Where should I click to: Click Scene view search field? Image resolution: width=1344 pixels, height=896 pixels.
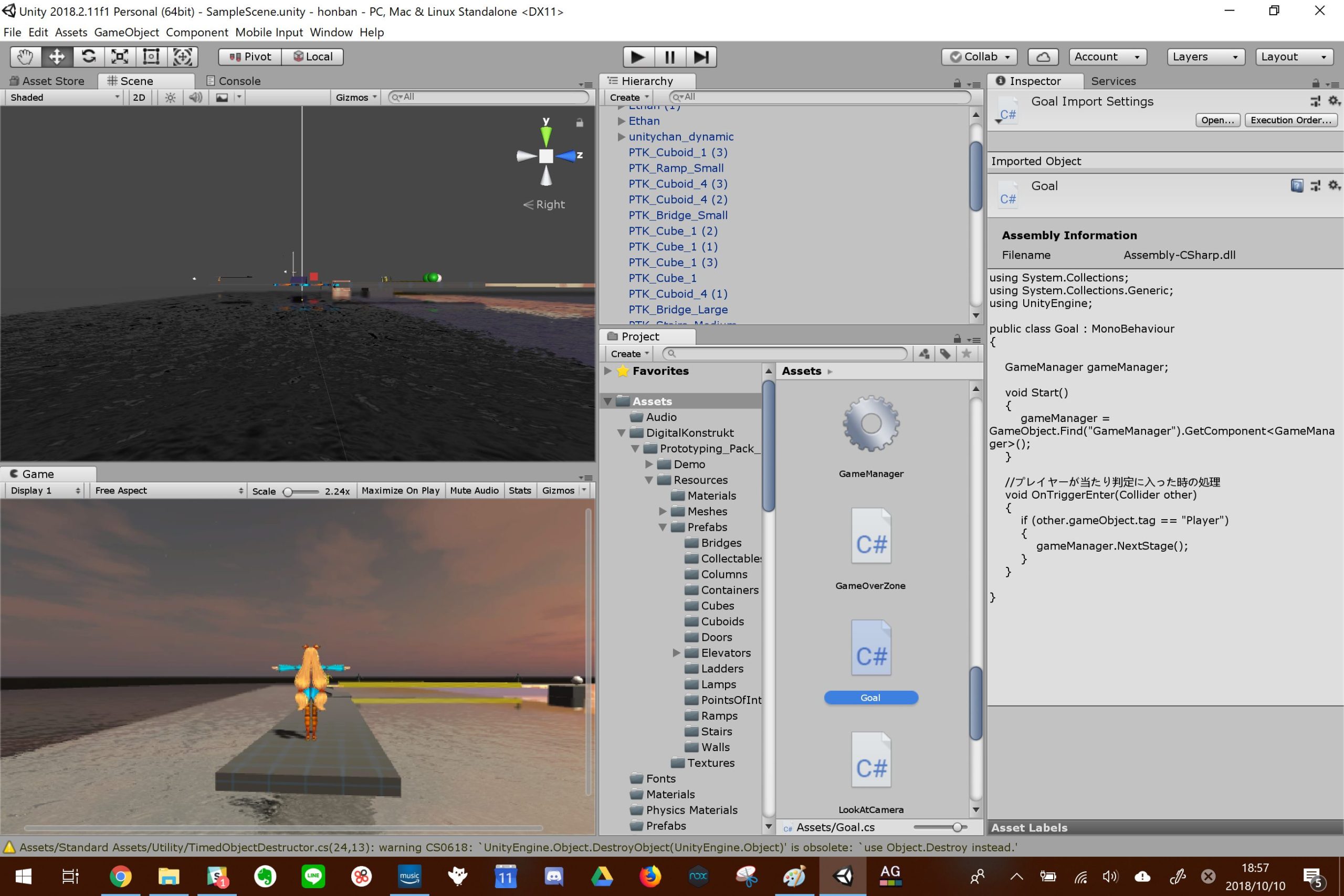[489, 97]
